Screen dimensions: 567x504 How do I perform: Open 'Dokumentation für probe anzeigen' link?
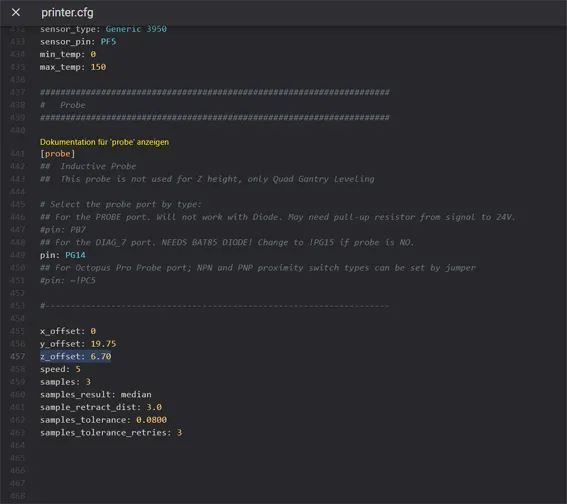(x=104, y=142)
